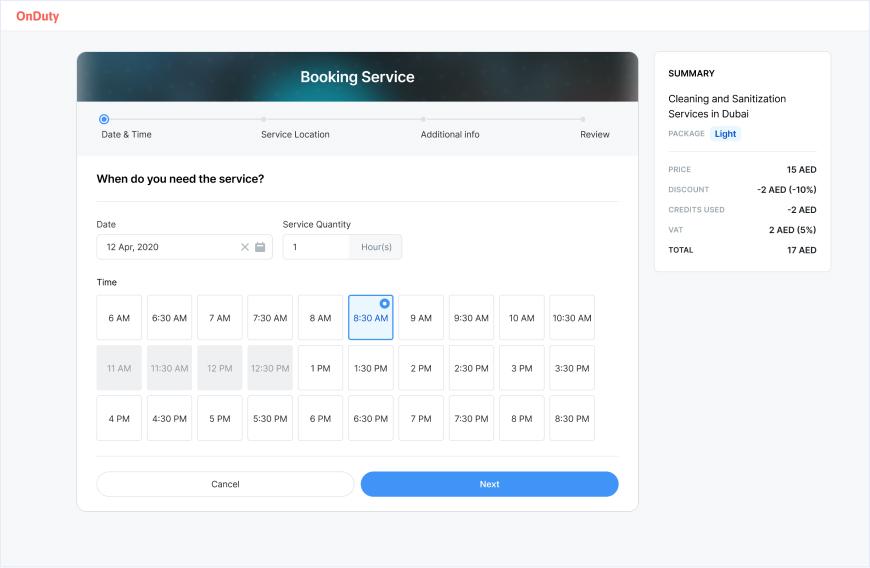Click the Next button

(x=489, y=484)
